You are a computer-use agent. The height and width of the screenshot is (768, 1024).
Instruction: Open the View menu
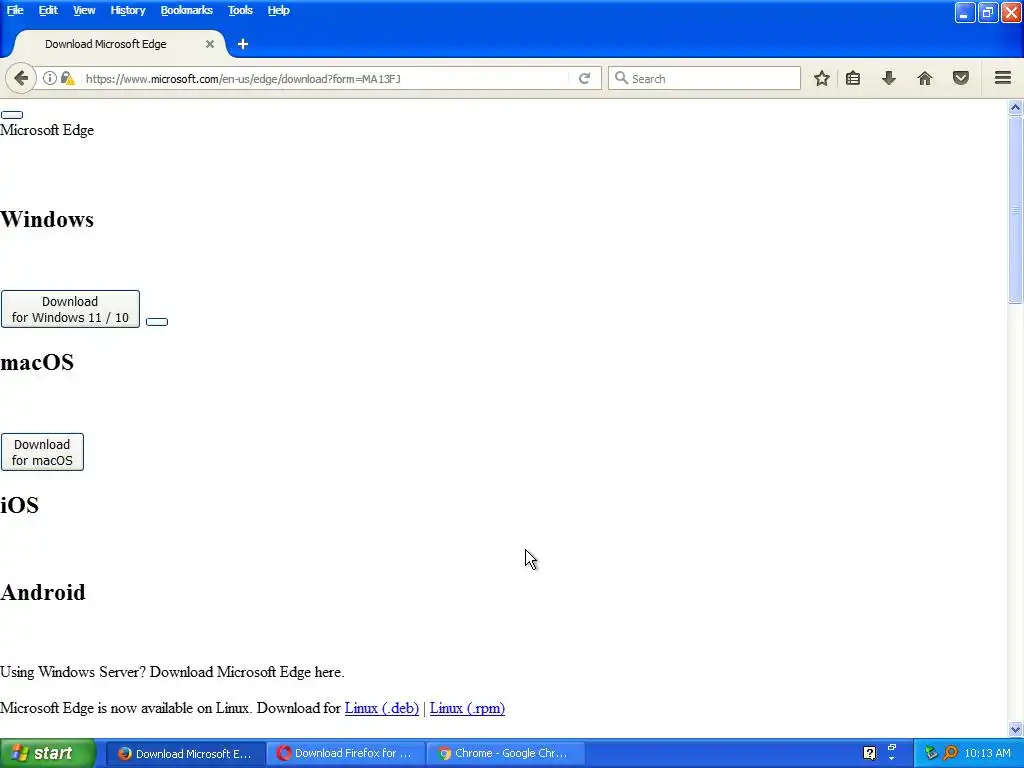pyautogui.click(x=84, y=10)
